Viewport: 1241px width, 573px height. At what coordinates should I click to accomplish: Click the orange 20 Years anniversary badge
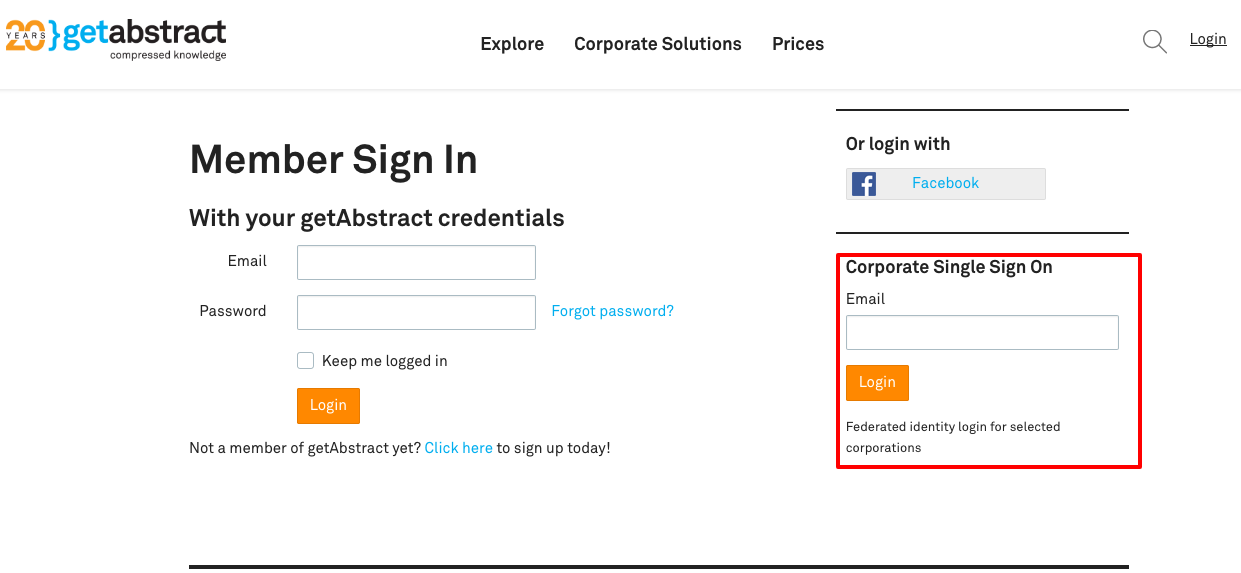click(25, 36)
